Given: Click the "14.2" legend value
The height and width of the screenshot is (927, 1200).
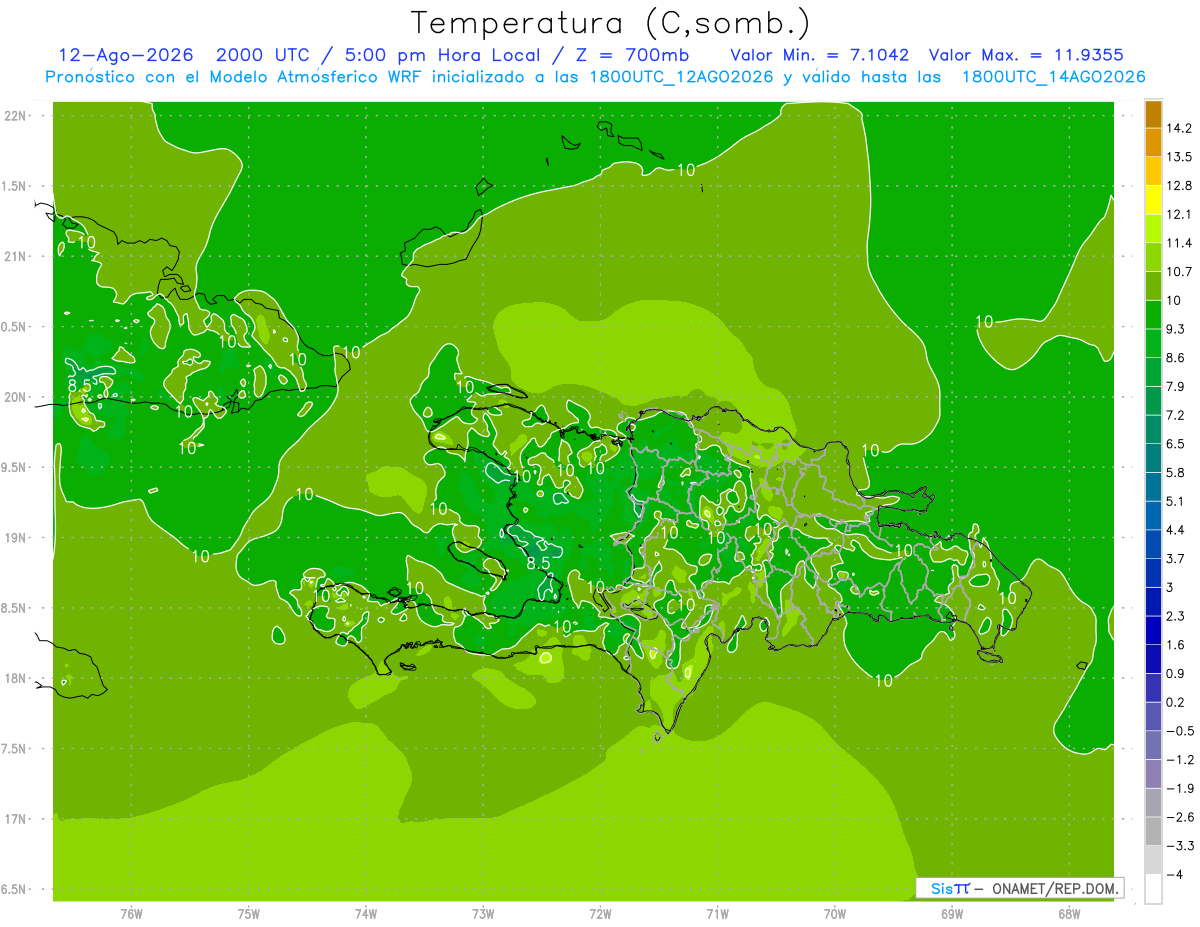Looking at the screenshot, I should pyautogui.click(x=1180, y=128).
